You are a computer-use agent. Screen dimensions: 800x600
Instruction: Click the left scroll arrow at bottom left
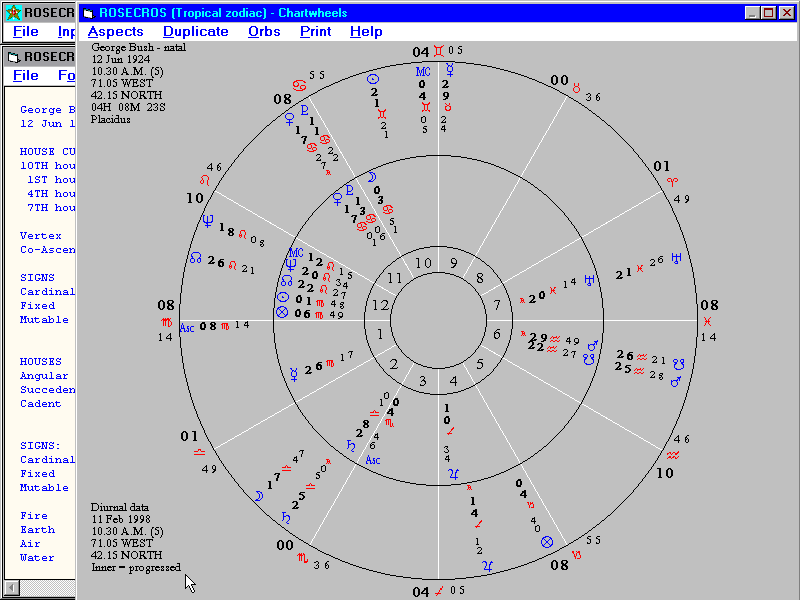11,586
